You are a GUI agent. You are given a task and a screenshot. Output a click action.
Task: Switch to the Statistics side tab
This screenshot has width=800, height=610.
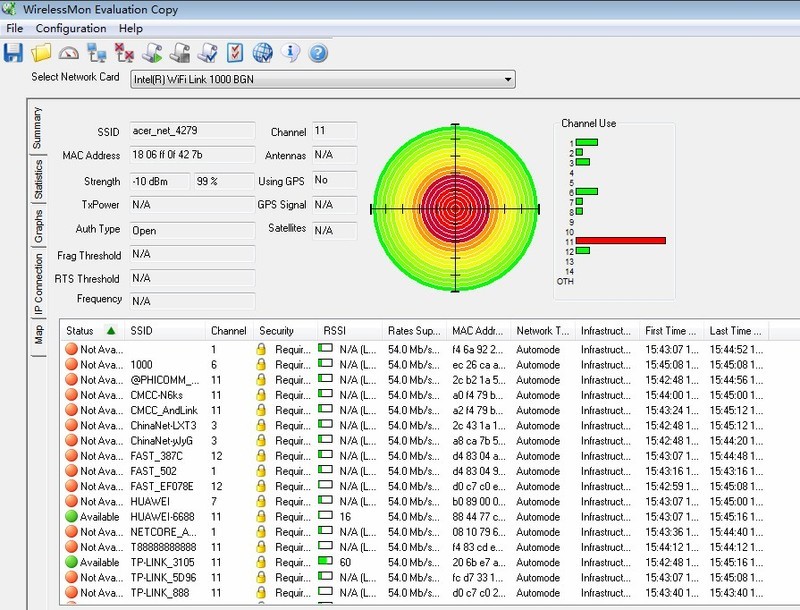coord(38,180)
